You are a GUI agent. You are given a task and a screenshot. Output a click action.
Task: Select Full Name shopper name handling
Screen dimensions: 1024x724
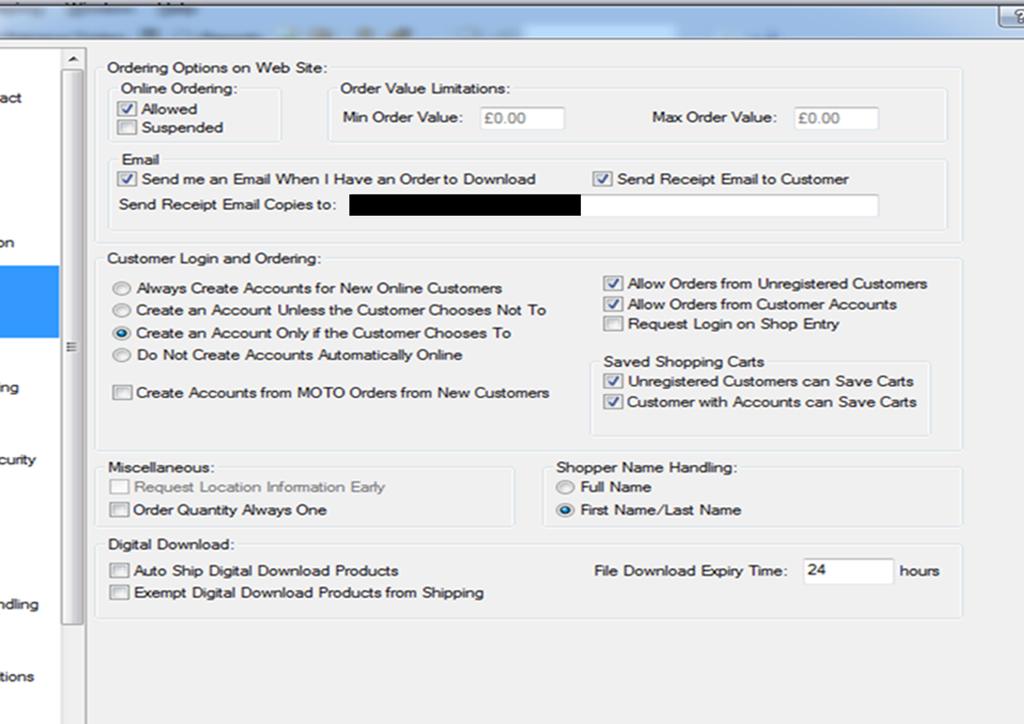click(x=566, y=487)
